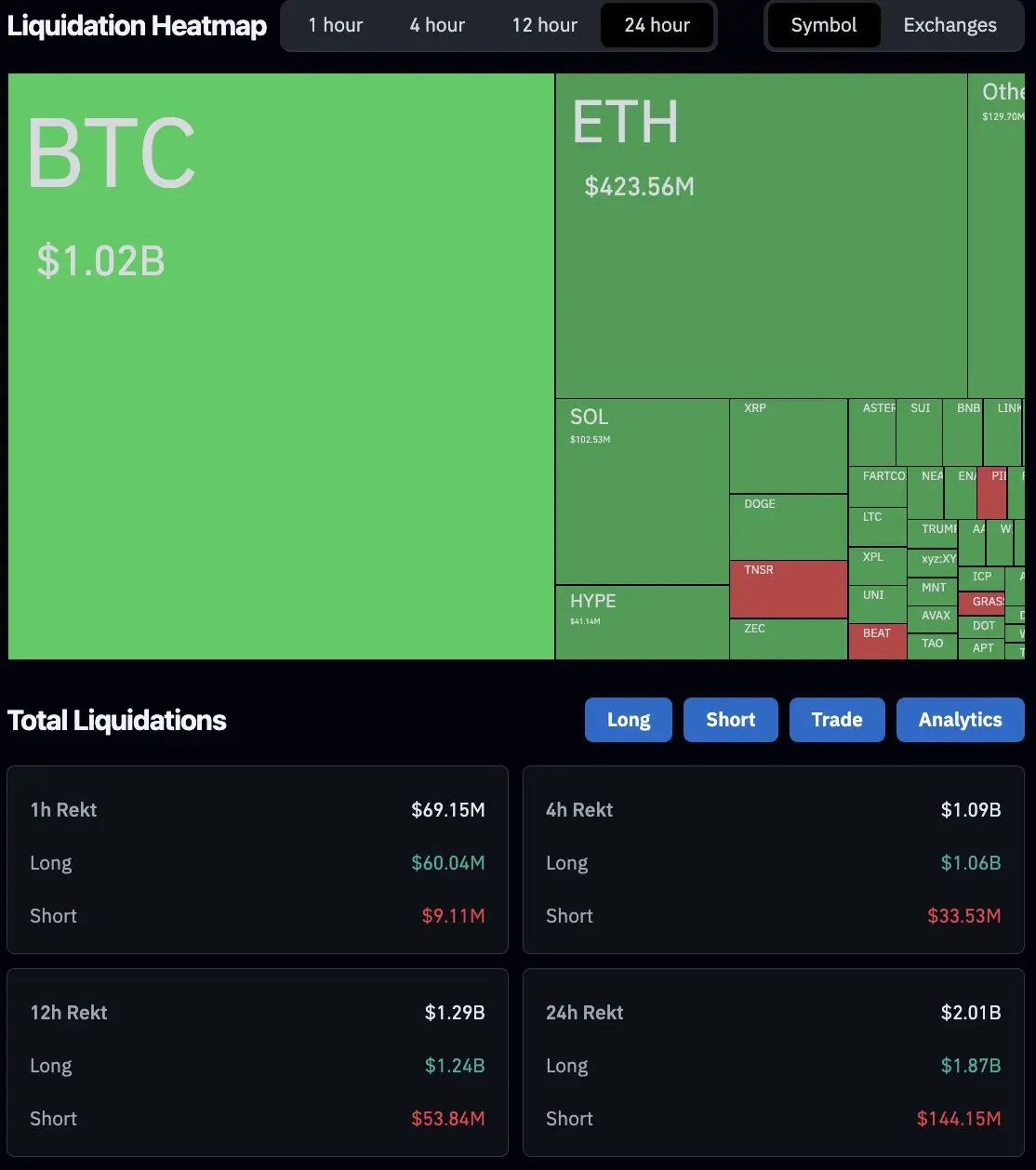
Task: Select the XRP tile
Action: pyautogui.click(x=789, y=446)
